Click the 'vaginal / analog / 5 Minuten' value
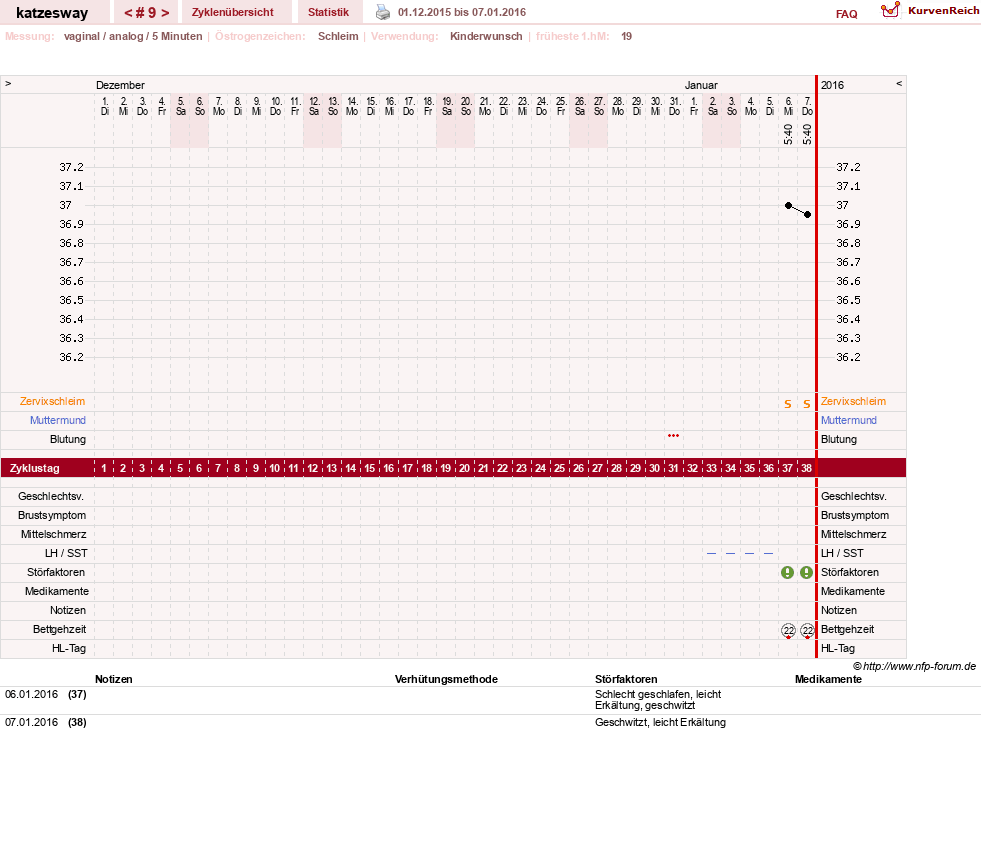The width and height of the screenshot is (981, 852). (x=133, y=36)
